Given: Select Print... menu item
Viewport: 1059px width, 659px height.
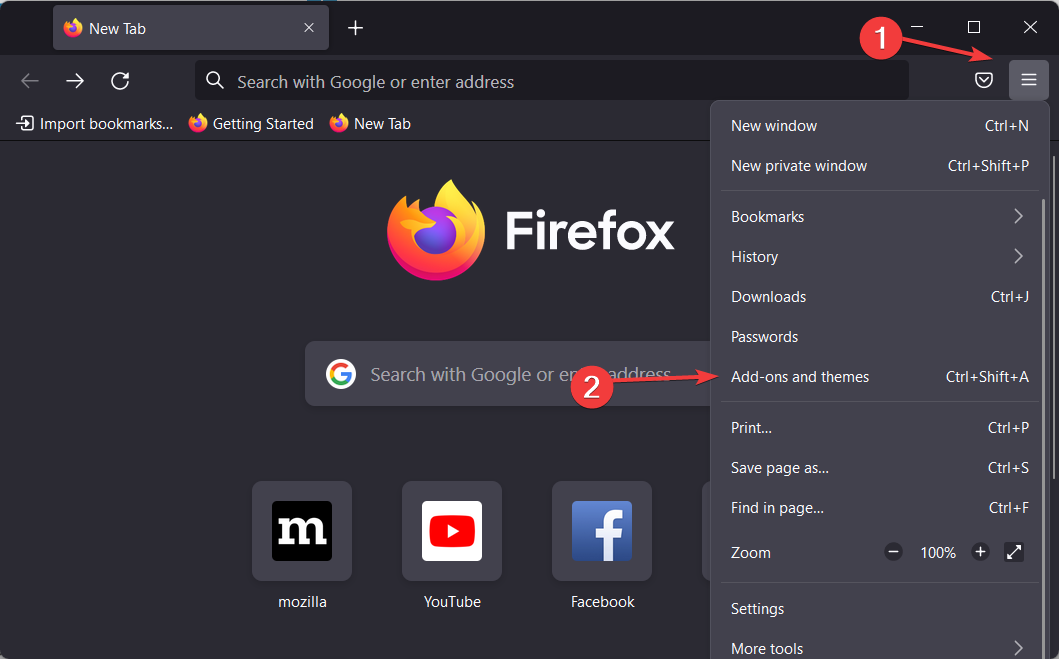Looking at the screenshot, I should 879,427.
